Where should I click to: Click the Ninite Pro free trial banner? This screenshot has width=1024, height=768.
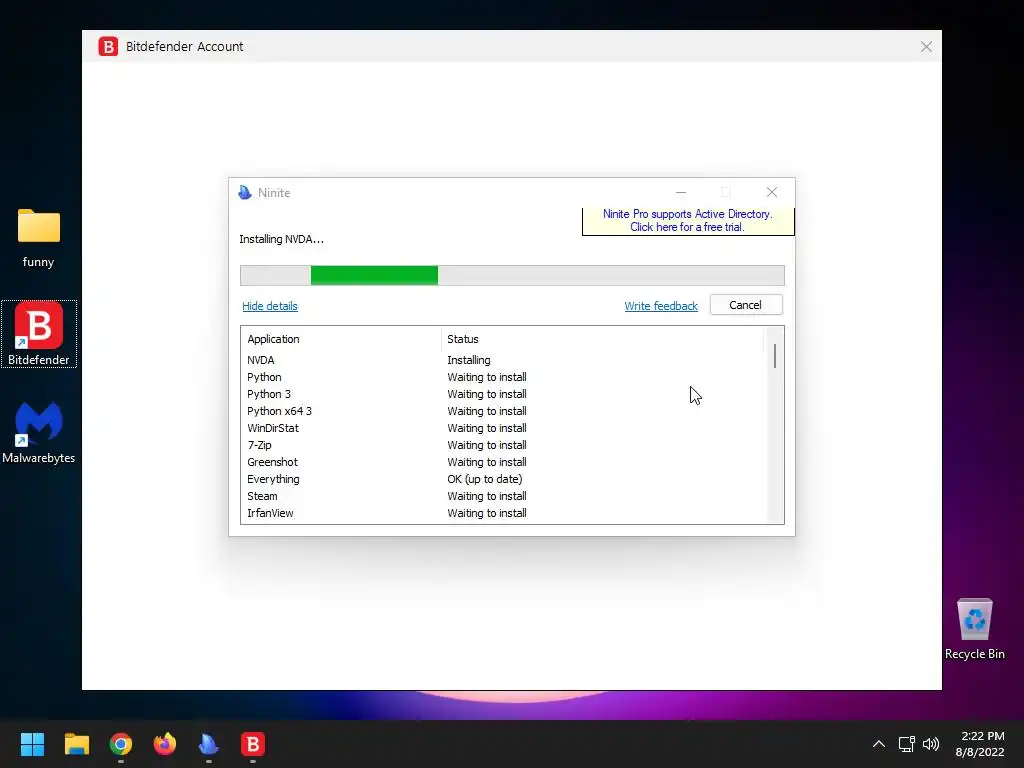(x=688, y=221)
